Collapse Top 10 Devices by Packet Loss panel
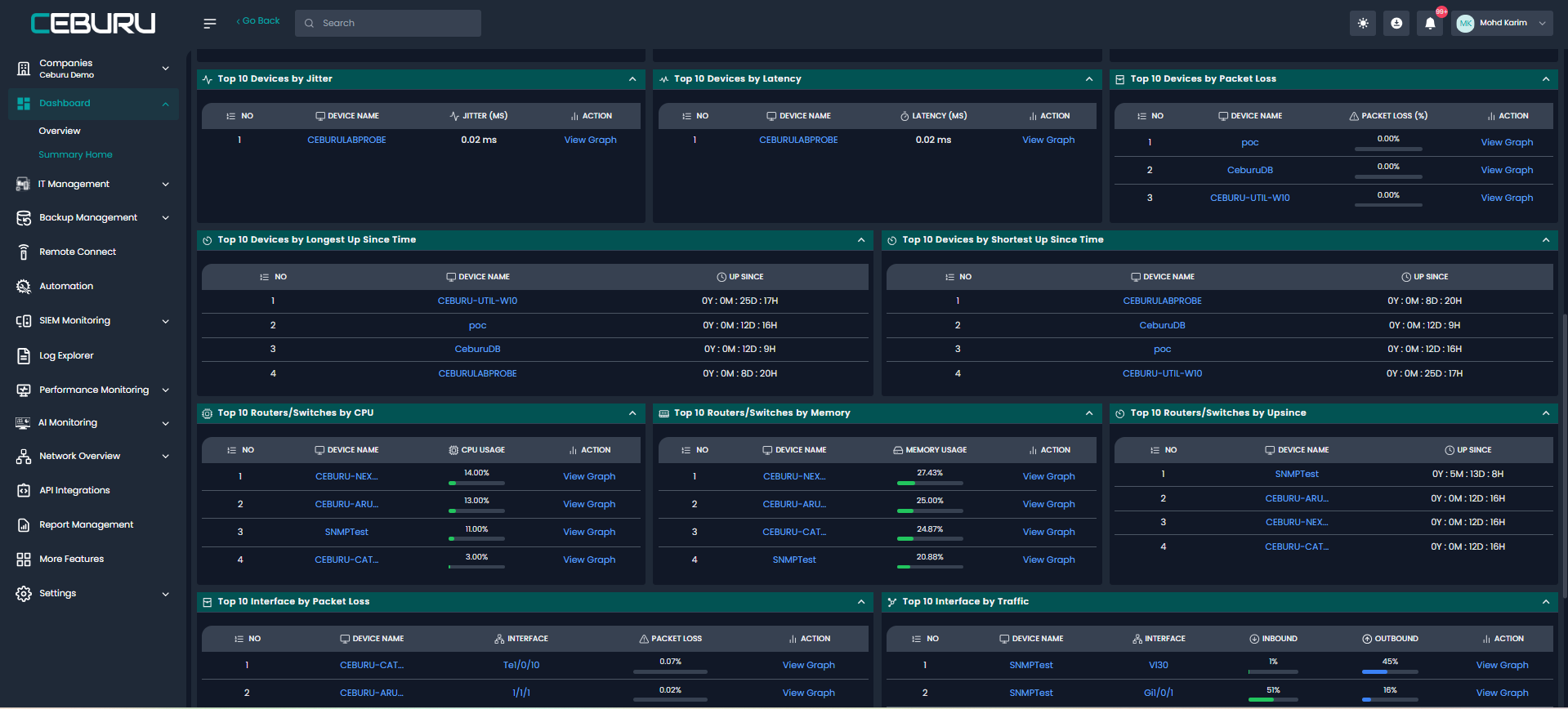The image size is (1568, 709). (x=1546, y=79)
